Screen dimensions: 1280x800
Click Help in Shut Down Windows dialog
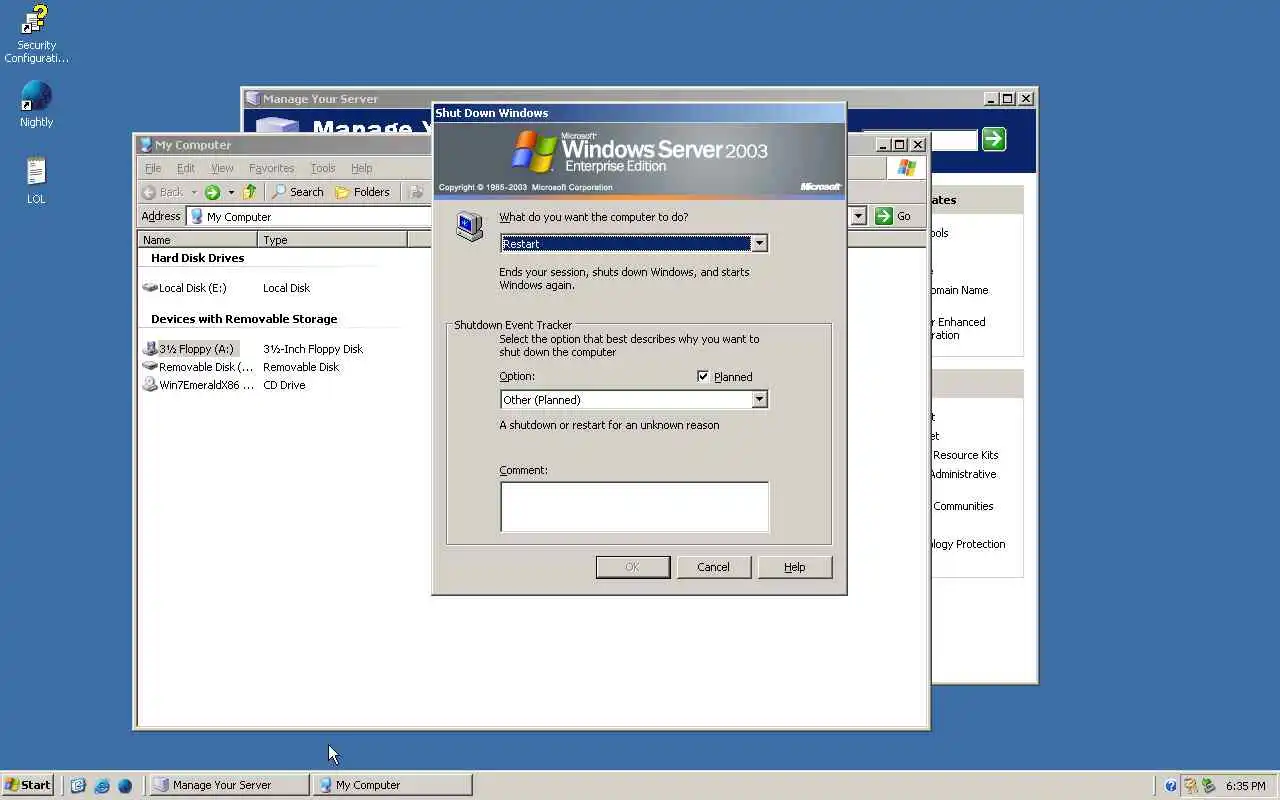[x=794, y=567]
